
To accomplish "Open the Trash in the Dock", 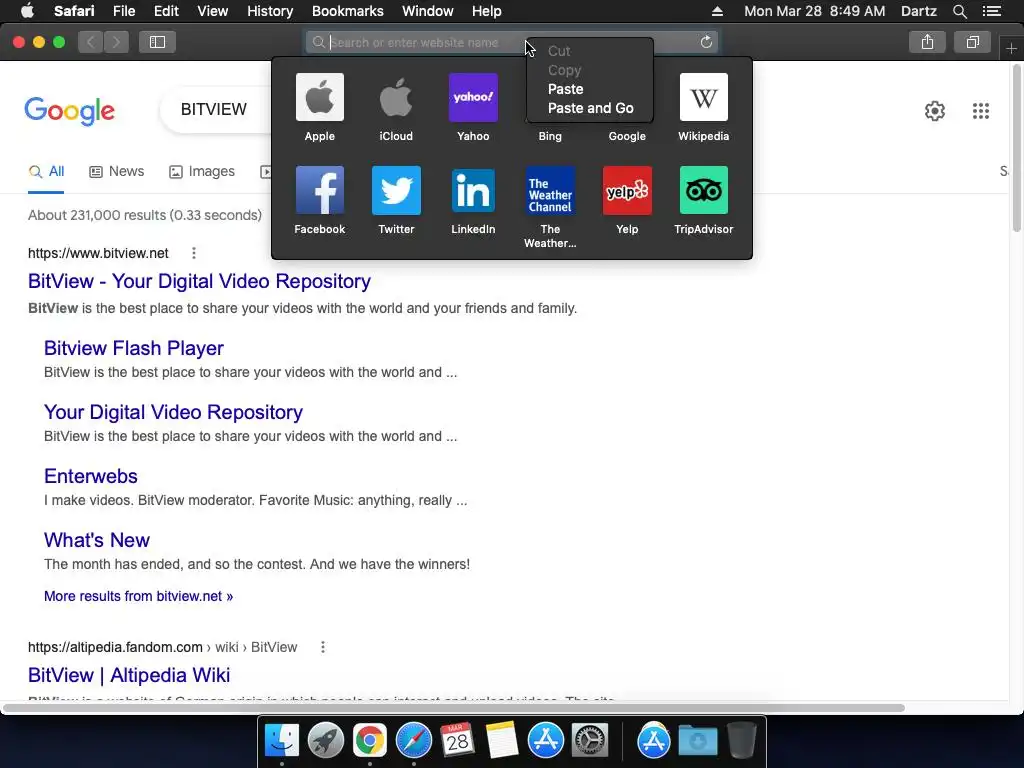I will point(742,741).
